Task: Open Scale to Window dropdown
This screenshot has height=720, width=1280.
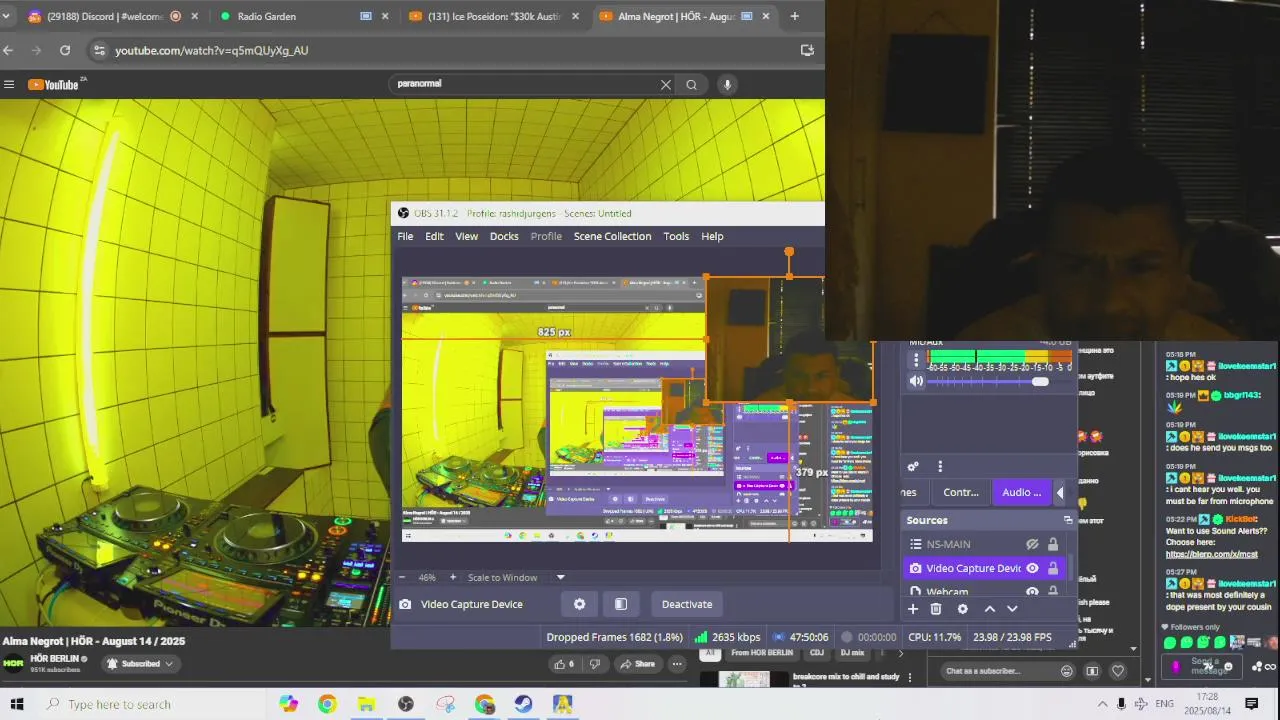Action: 560,577
